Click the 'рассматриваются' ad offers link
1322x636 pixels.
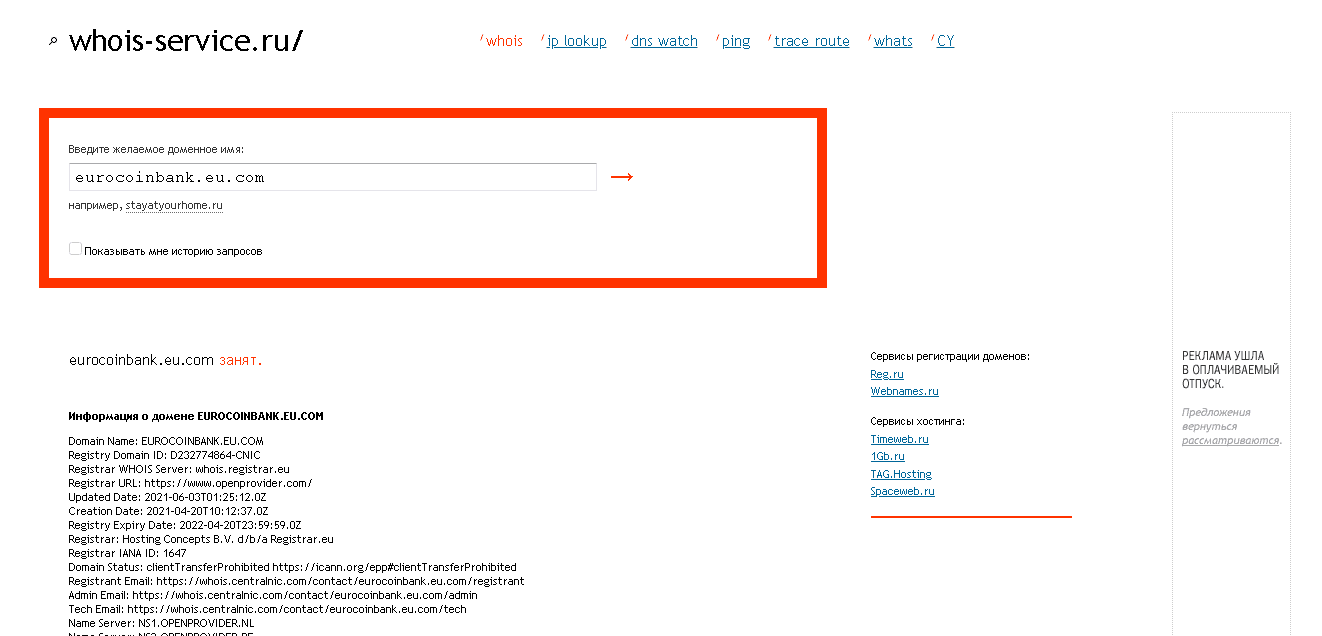1230,440
